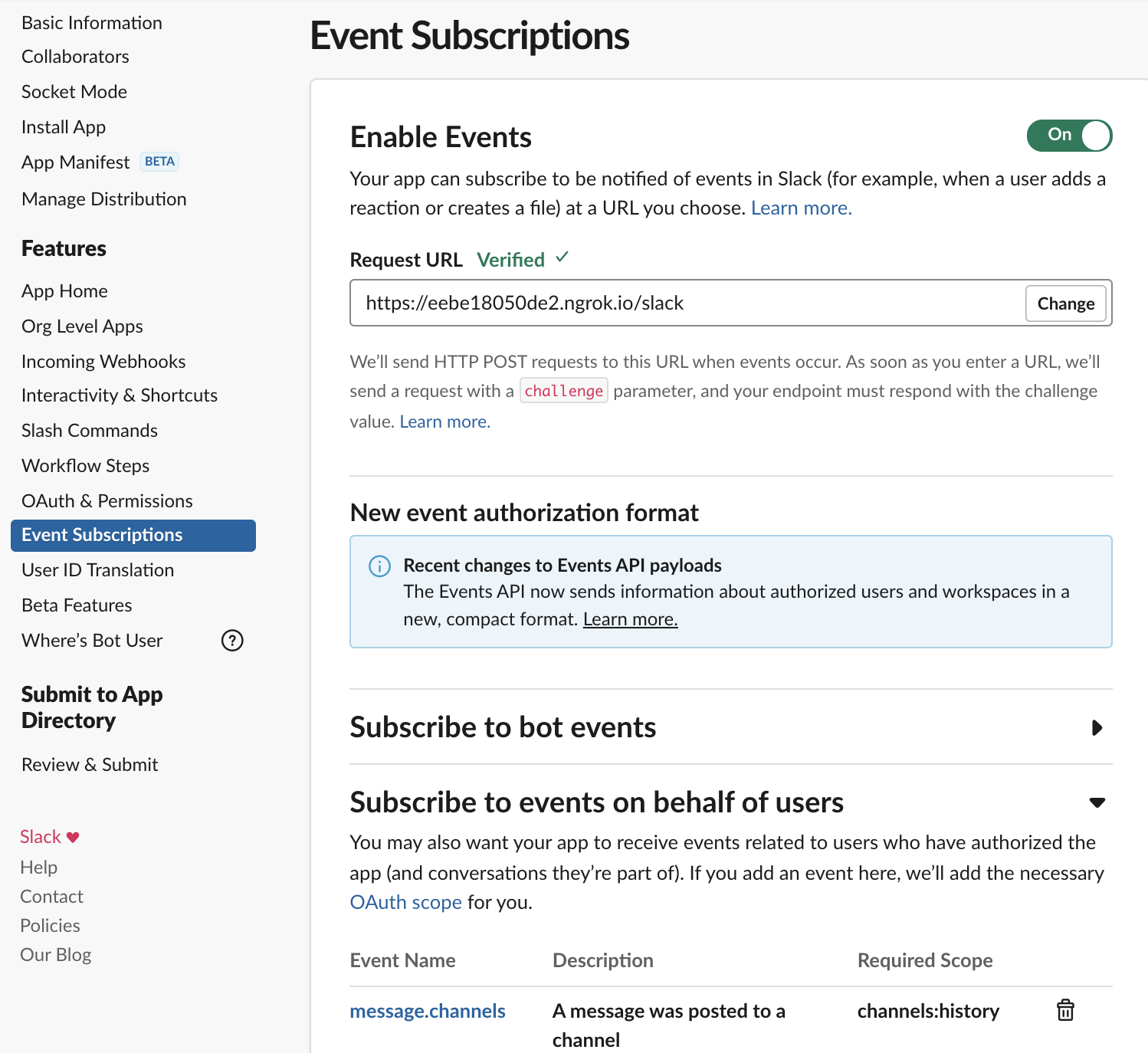
Task: Click 'A message was posted to a channel' description
Action: (669, 1025)
